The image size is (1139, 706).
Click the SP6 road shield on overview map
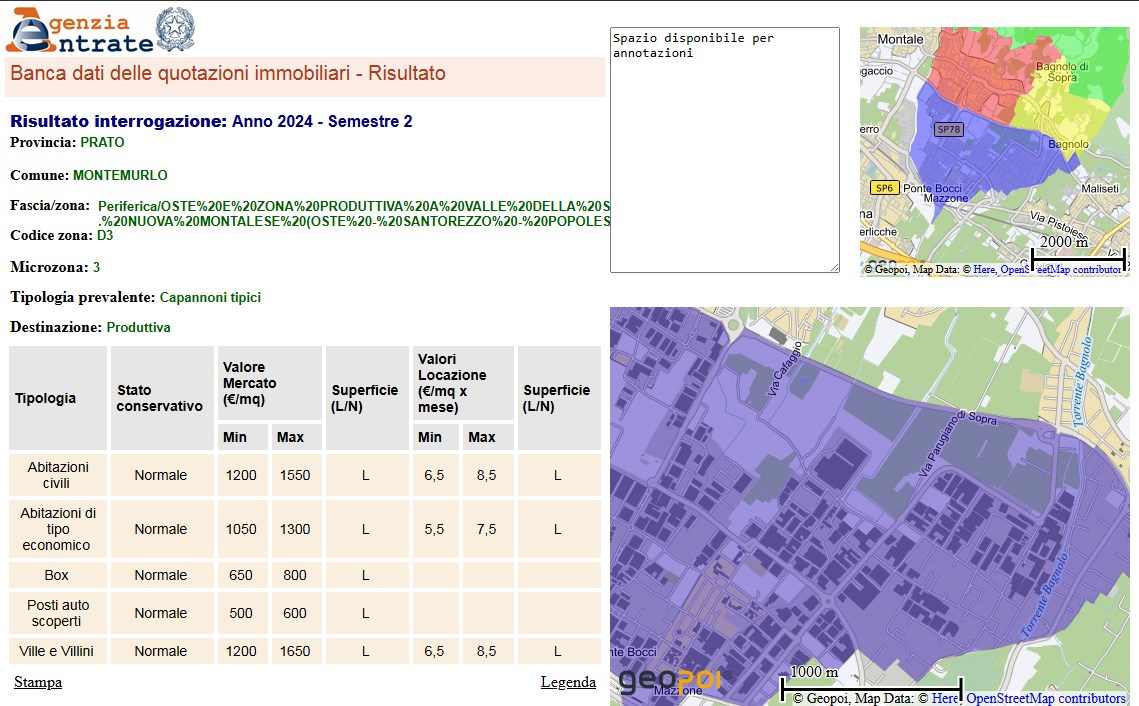pyautogui.click(x=883, y=187)
